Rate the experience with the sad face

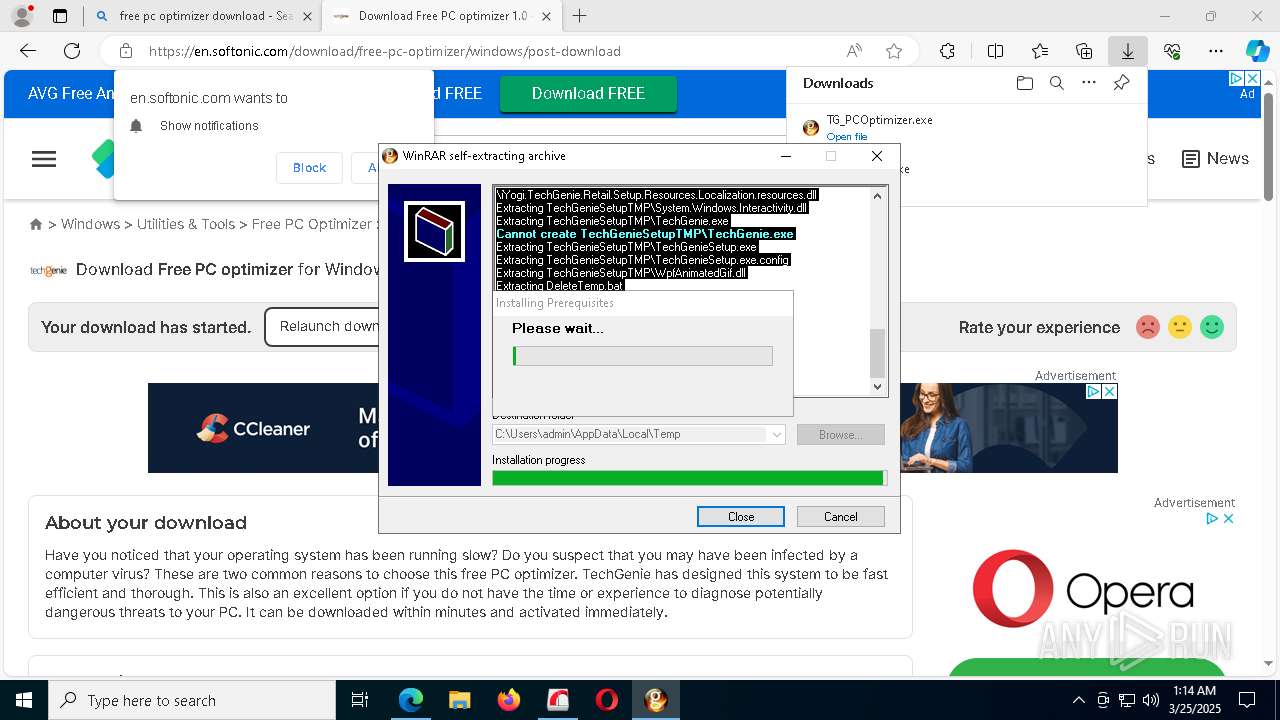tap(1148, 327)
